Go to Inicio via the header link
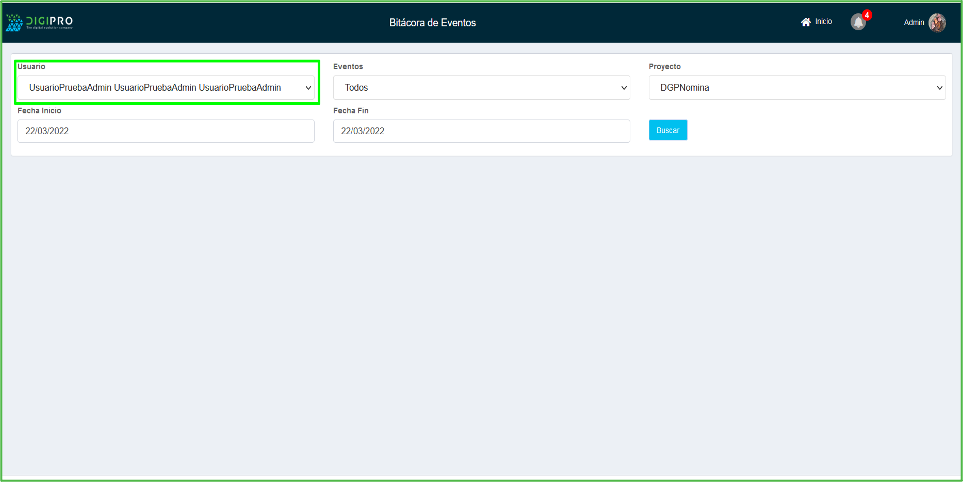The image size is (964, 482). (x=823, y=21)
